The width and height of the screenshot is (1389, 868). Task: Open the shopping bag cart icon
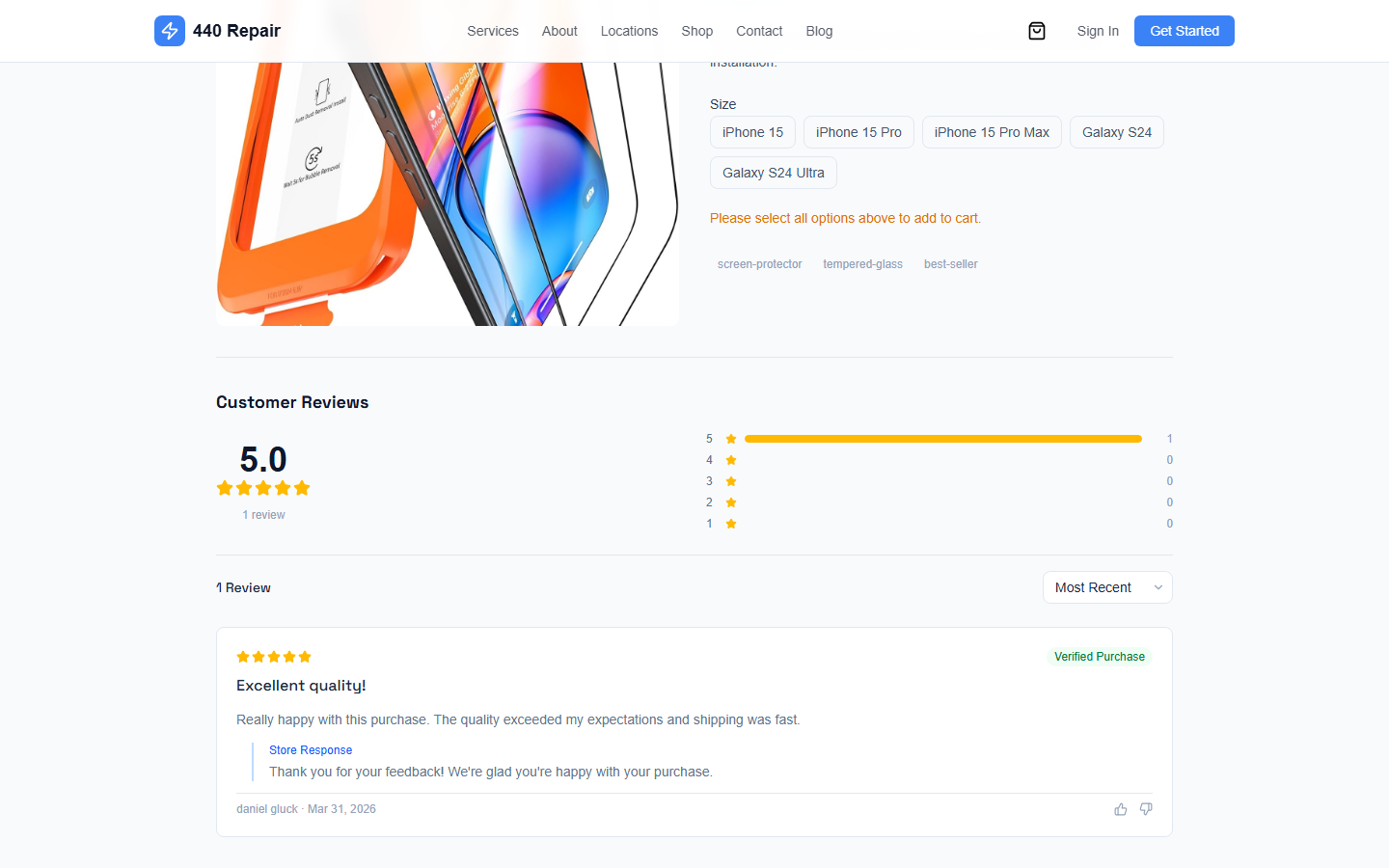tap(1036, 30)
